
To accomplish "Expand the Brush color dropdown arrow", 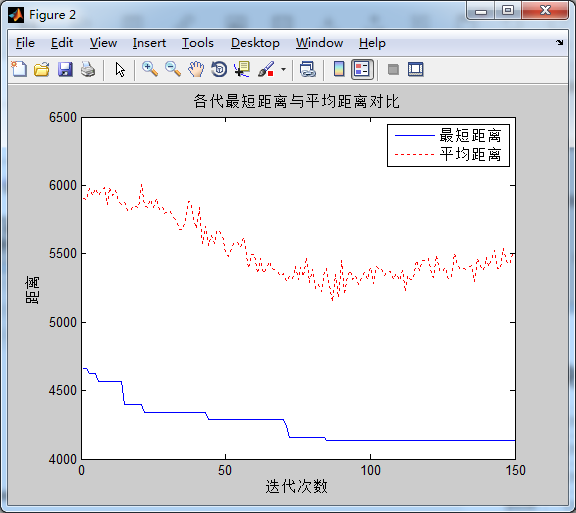I will (283, 69).
